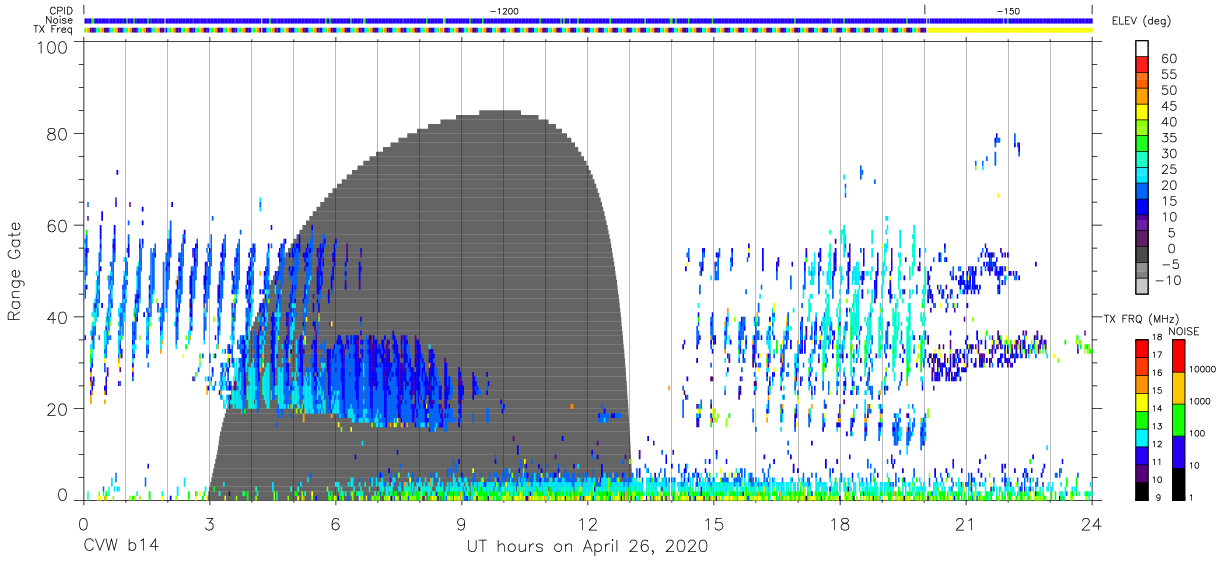Click the -10 label on elevation colorbar
Viewport: 1228px width, 567px height.
click(1167, 279)
